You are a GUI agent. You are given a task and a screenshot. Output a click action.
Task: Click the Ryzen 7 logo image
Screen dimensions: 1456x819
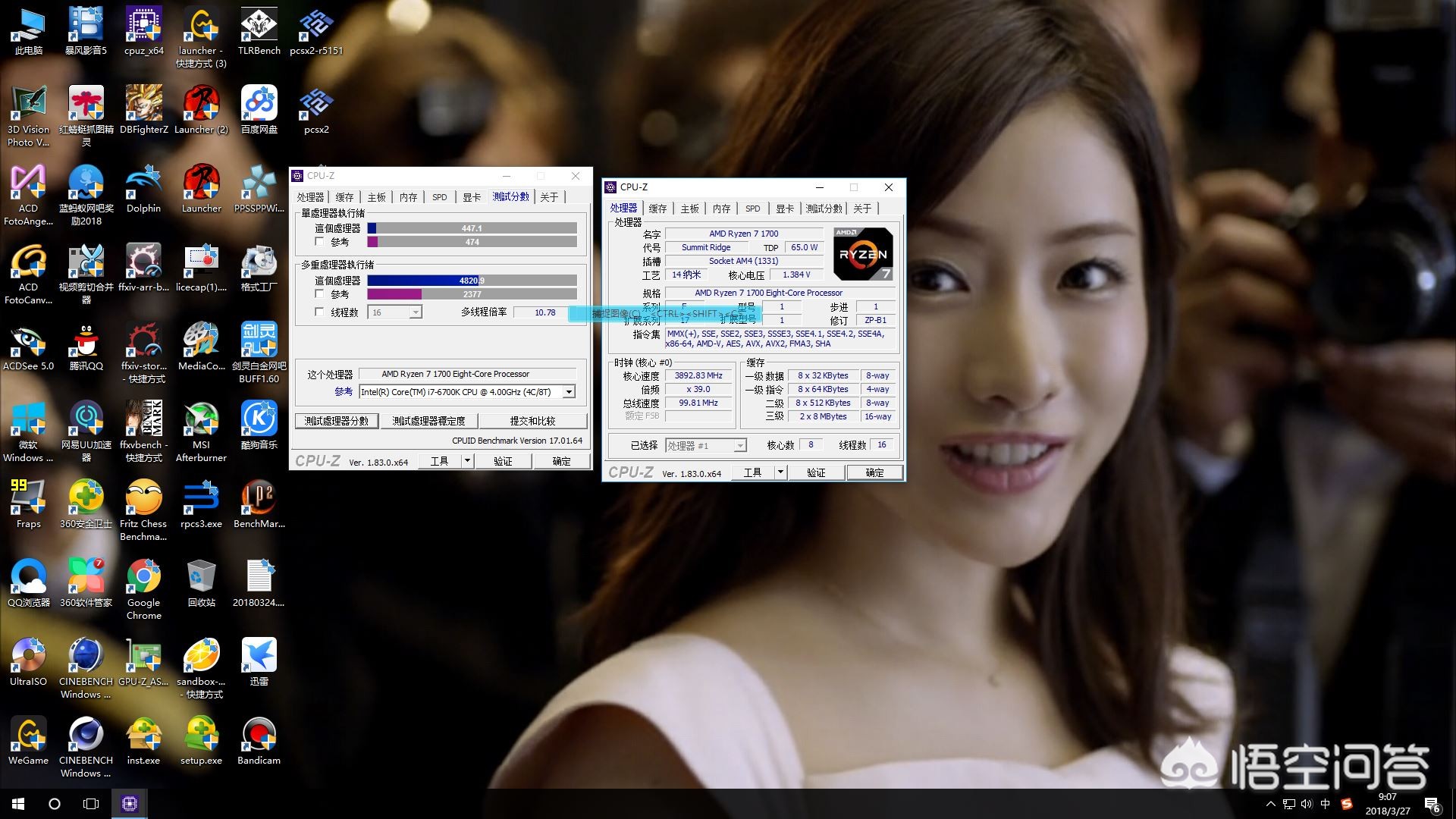863,254
